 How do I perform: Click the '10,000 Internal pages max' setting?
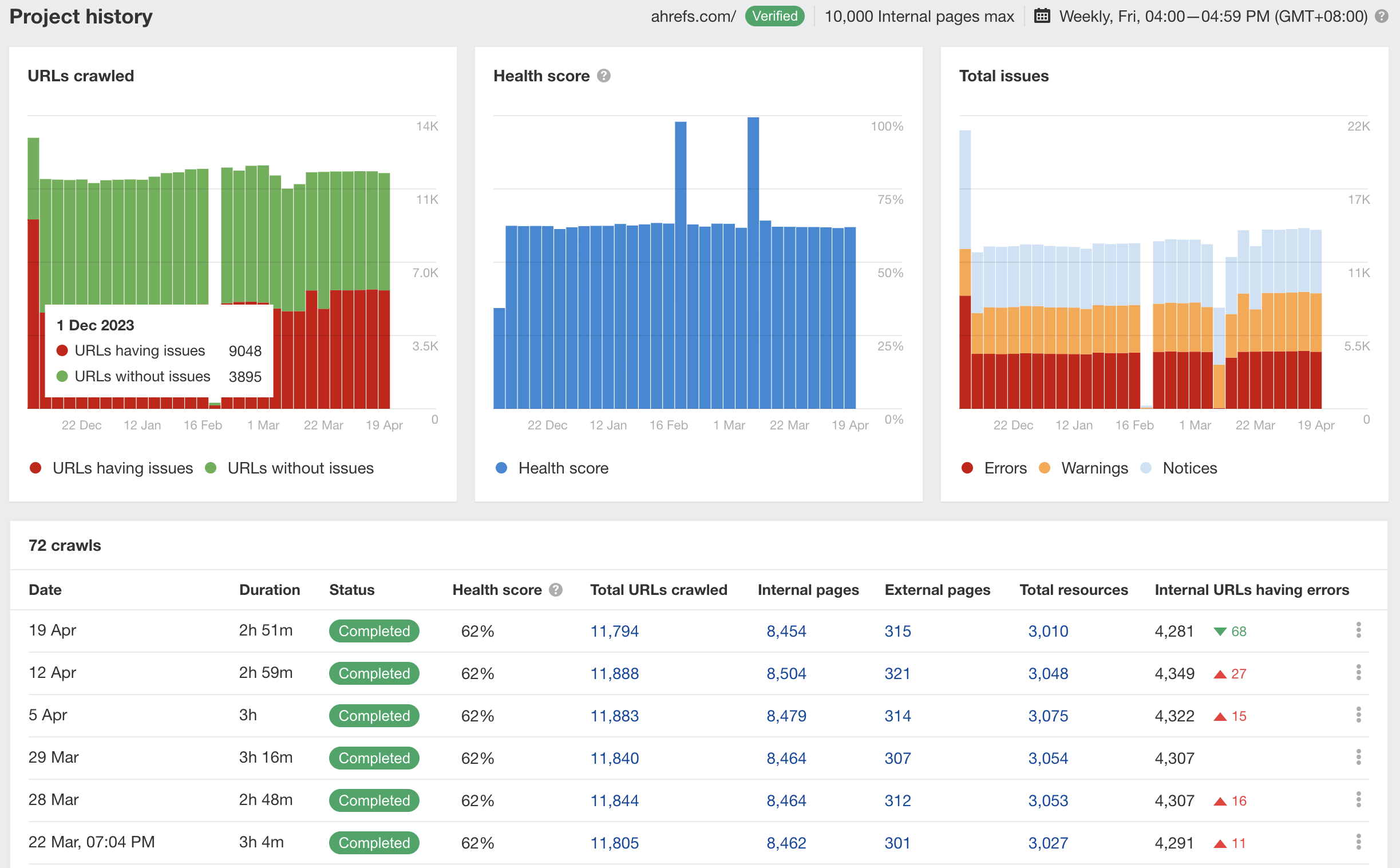[919, 16]
